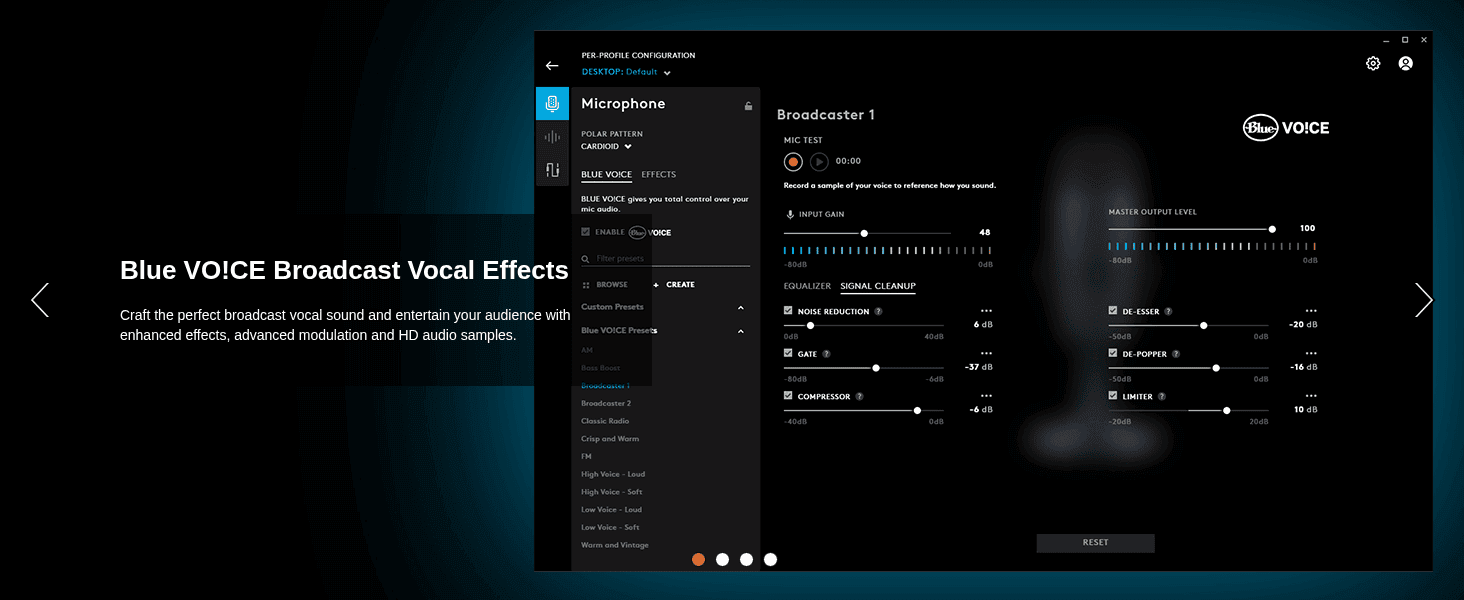Click the De-Esser help icon
This screenshot has height=600, width=1464.
pos(1168,312)
